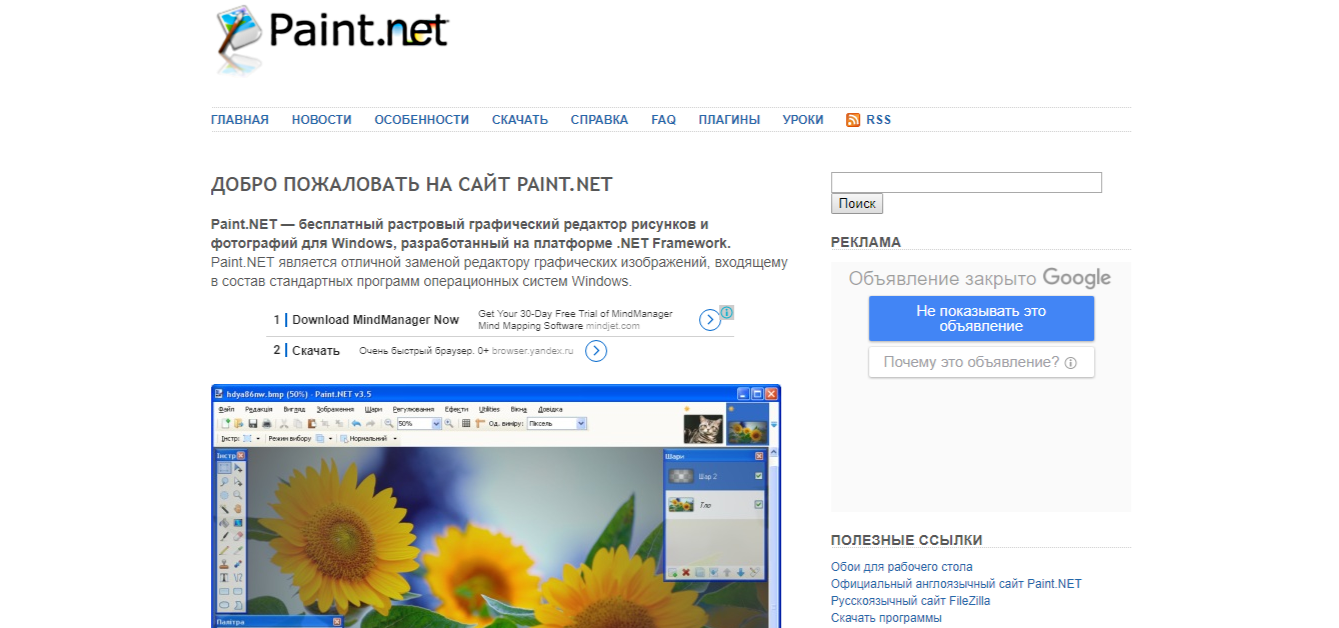Click the Save icon in the toolbar
Screen dimensions: 1339x628
click(253, 423)
